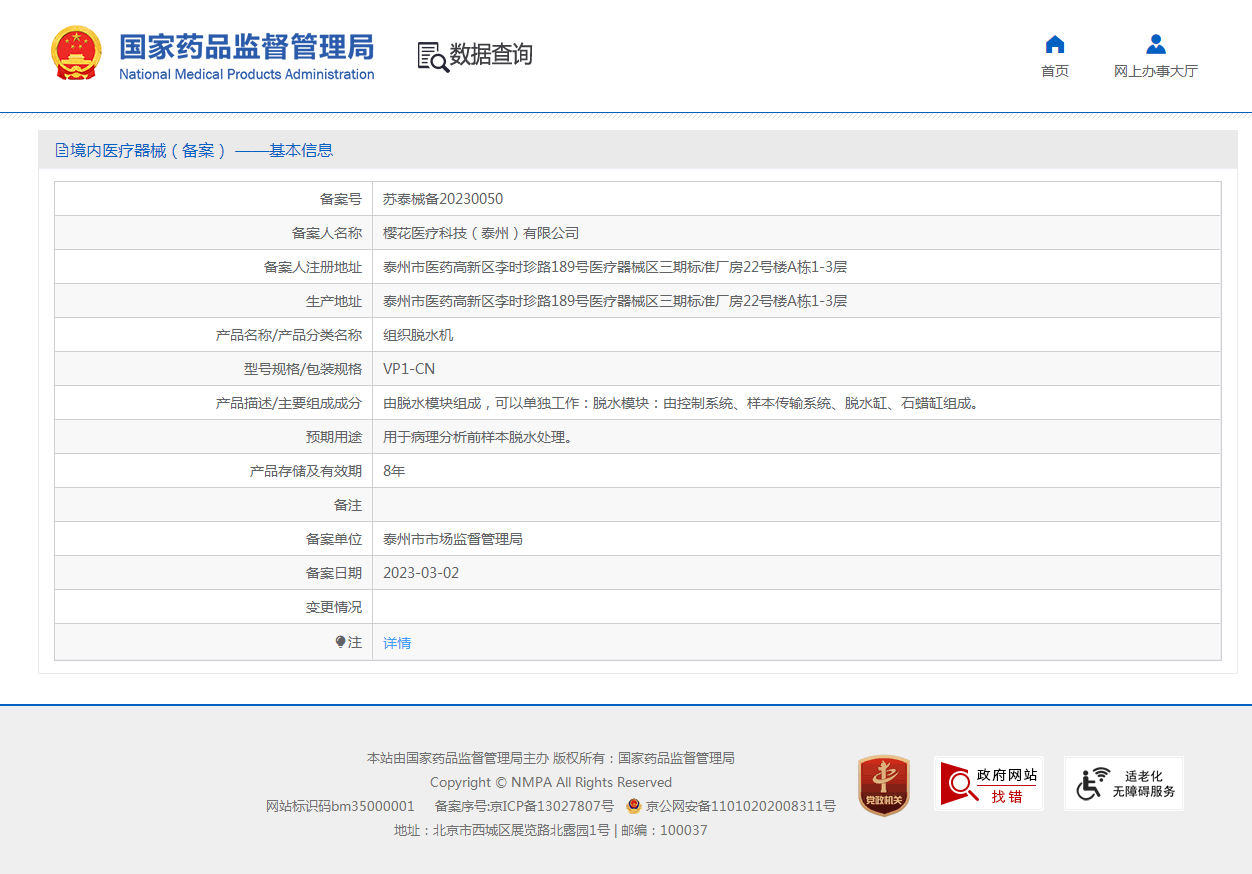Open the 京公网安备11010202008311号 link
This screenshot has width=1252, height=874.
tap(741, 806)
